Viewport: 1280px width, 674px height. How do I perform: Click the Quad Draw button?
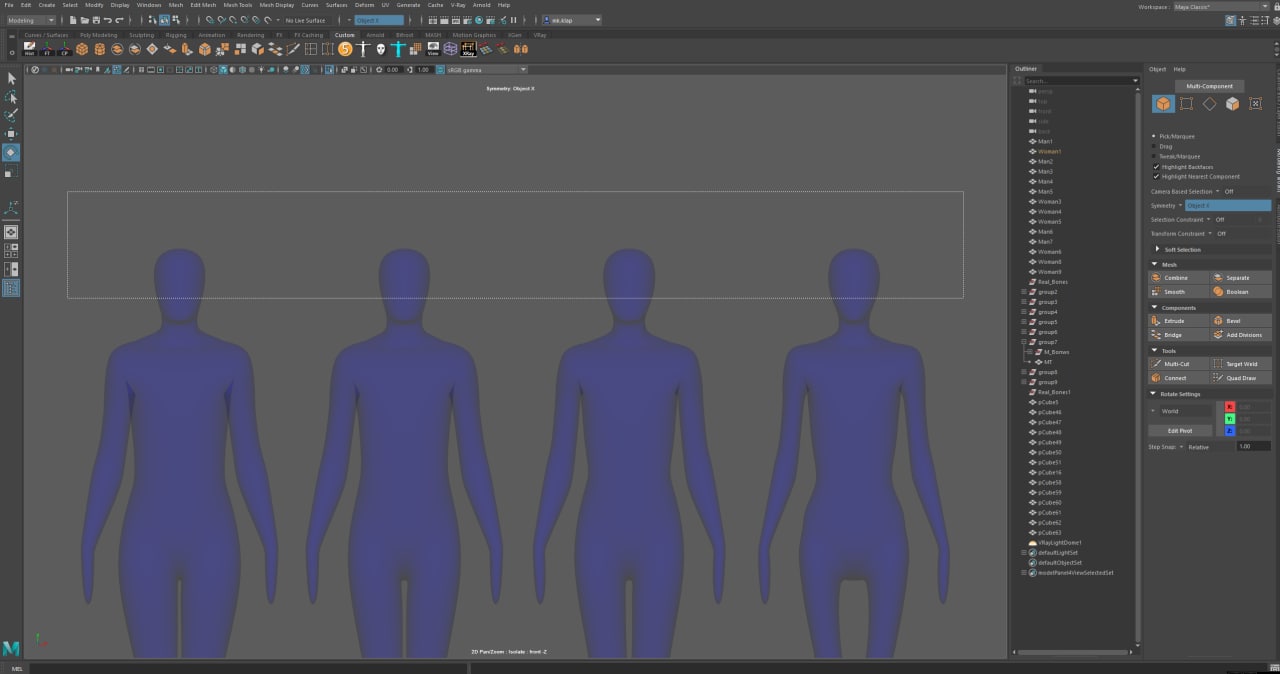1240,378
